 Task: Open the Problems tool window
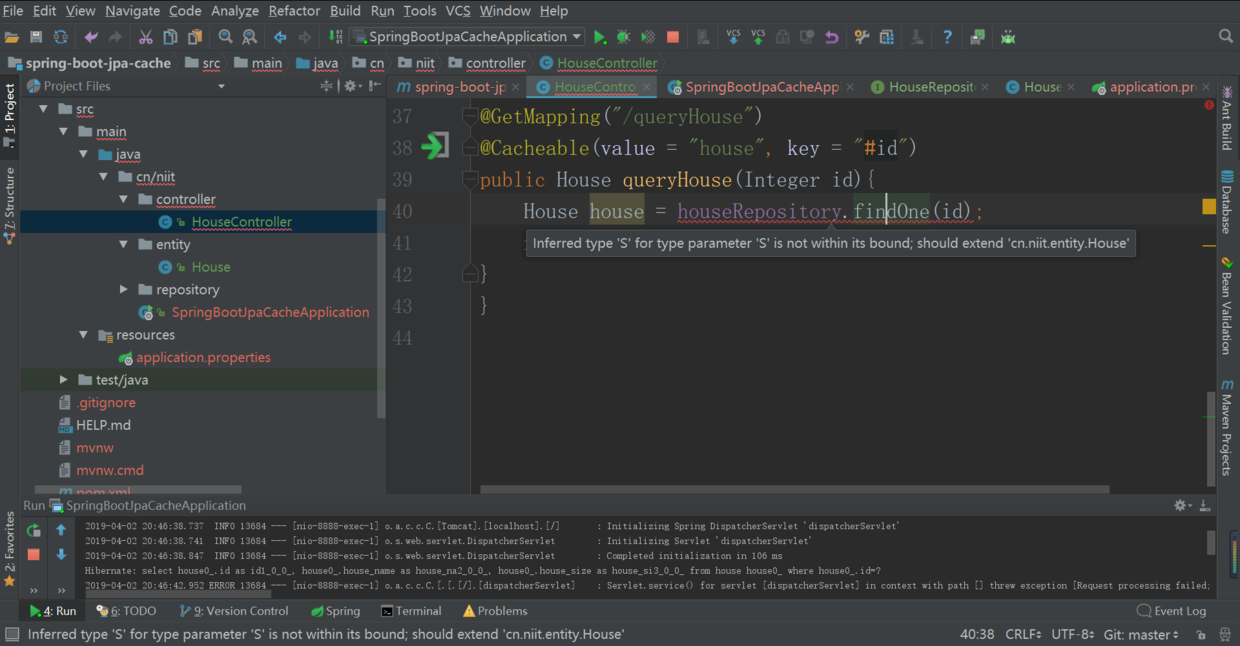[x=494, y=611]
